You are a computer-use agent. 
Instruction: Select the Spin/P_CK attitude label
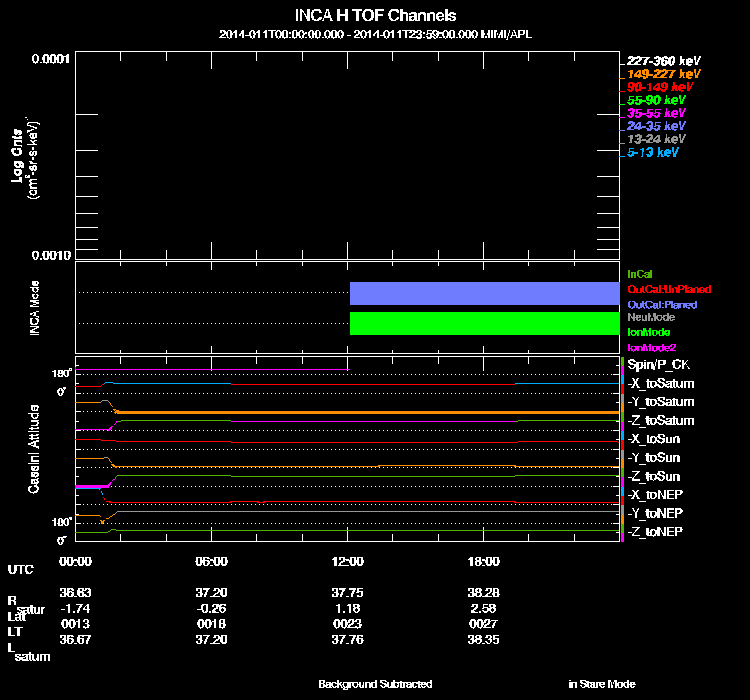tap(658, 364)
